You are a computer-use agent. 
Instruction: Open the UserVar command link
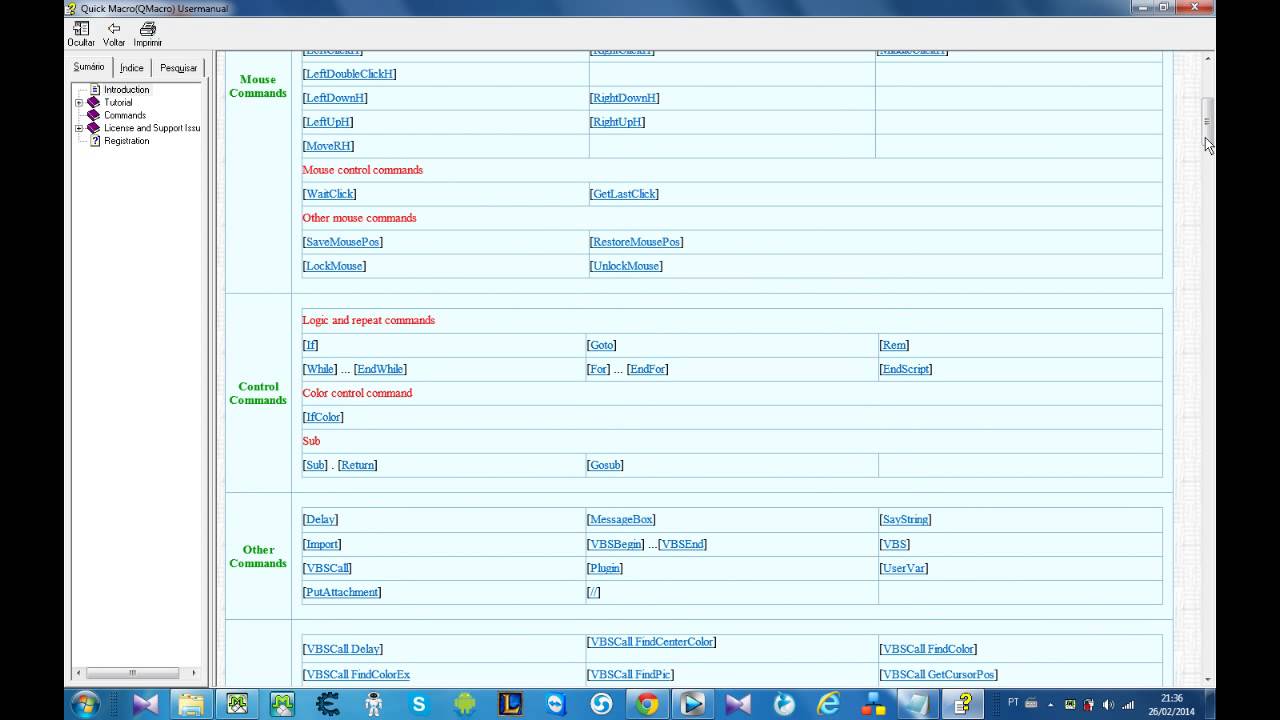click(x=904, y=568)
